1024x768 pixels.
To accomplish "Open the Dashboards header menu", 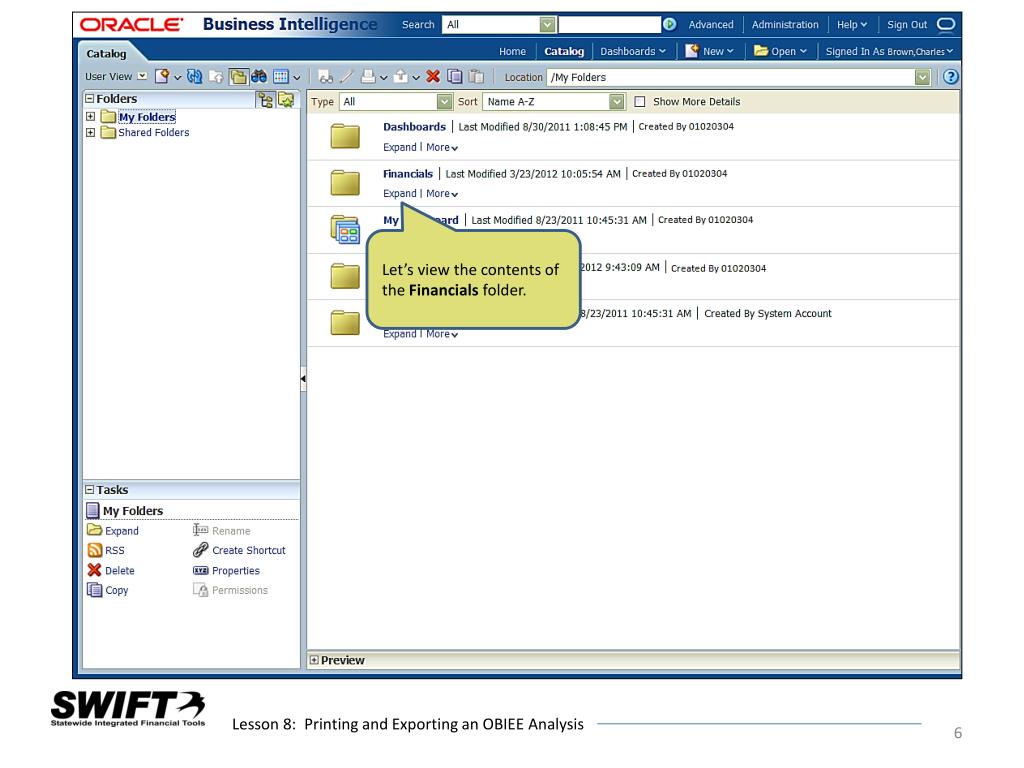I will [x=633, y=51].
